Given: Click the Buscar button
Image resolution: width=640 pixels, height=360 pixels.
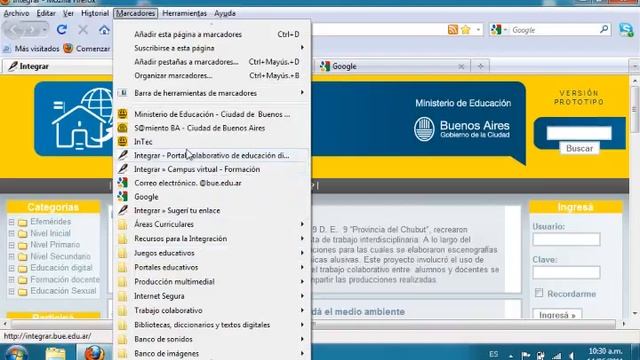Looking at the screenshot, I should 579,149.
